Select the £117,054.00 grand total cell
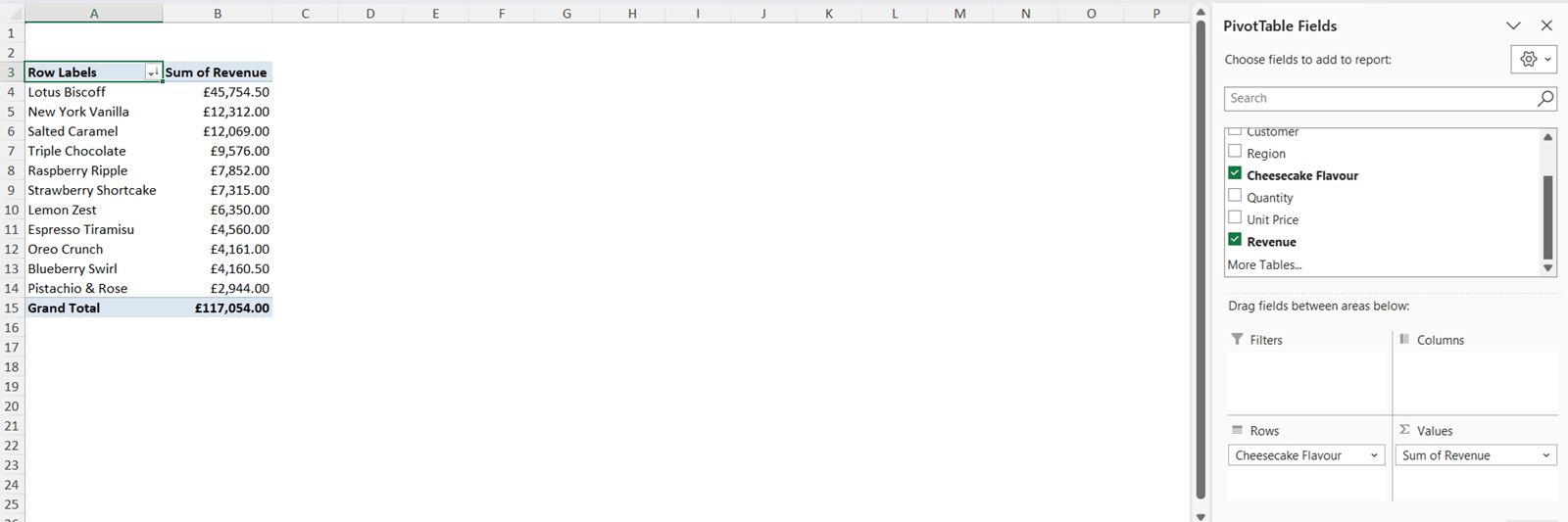The width and height of the screenshot is (1568, 522). tap(218, 308)
